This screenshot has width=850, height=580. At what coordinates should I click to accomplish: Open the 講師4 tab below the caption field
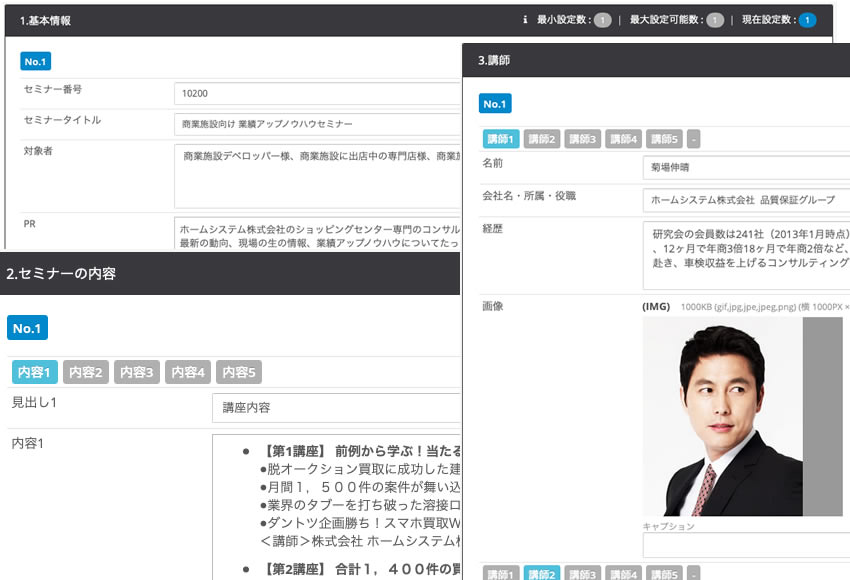coord(623,573)
